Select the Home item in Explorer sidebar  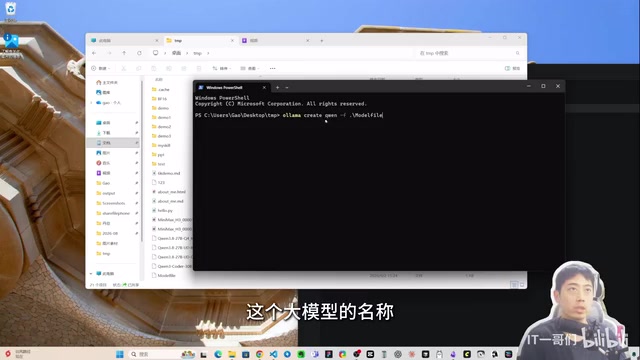click(107, 82)
